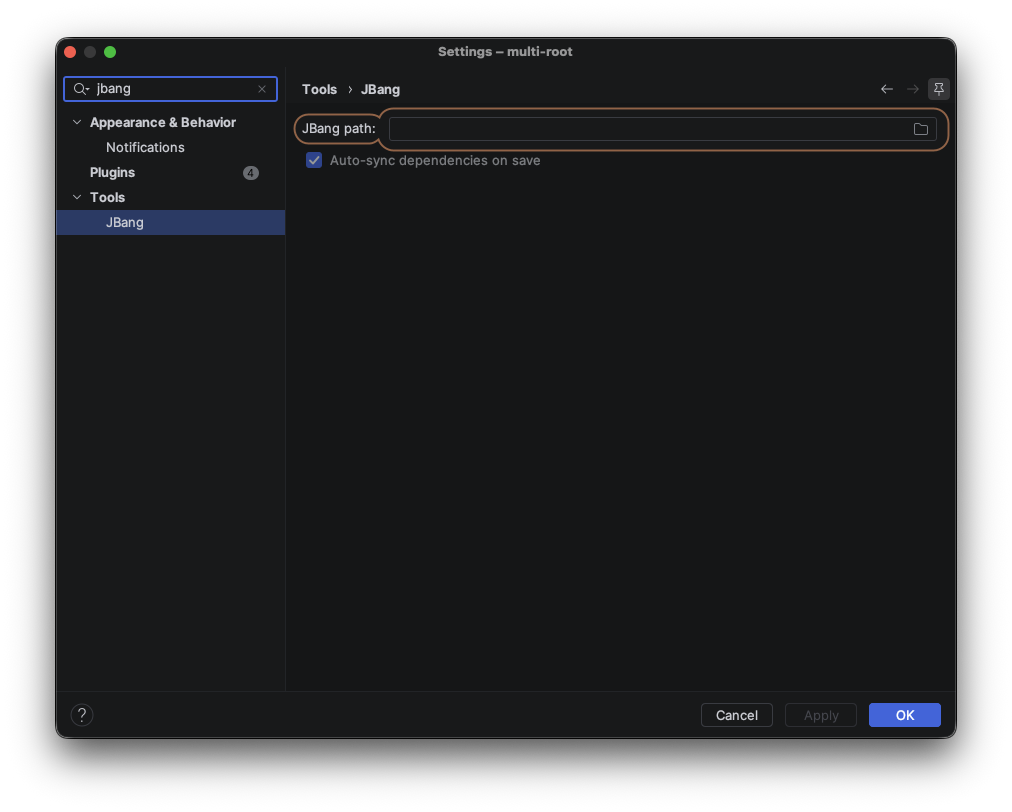Viewport: 1012px width, 812px height.
Task: Select Notifications in the settings tree
Action: tap(145, 147)
